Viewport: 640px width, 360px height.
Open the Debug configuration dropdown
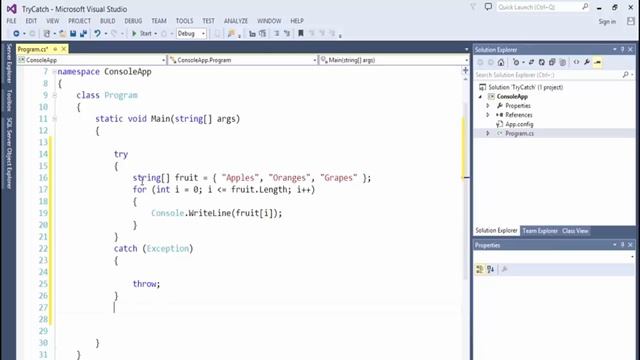[191, 33]
